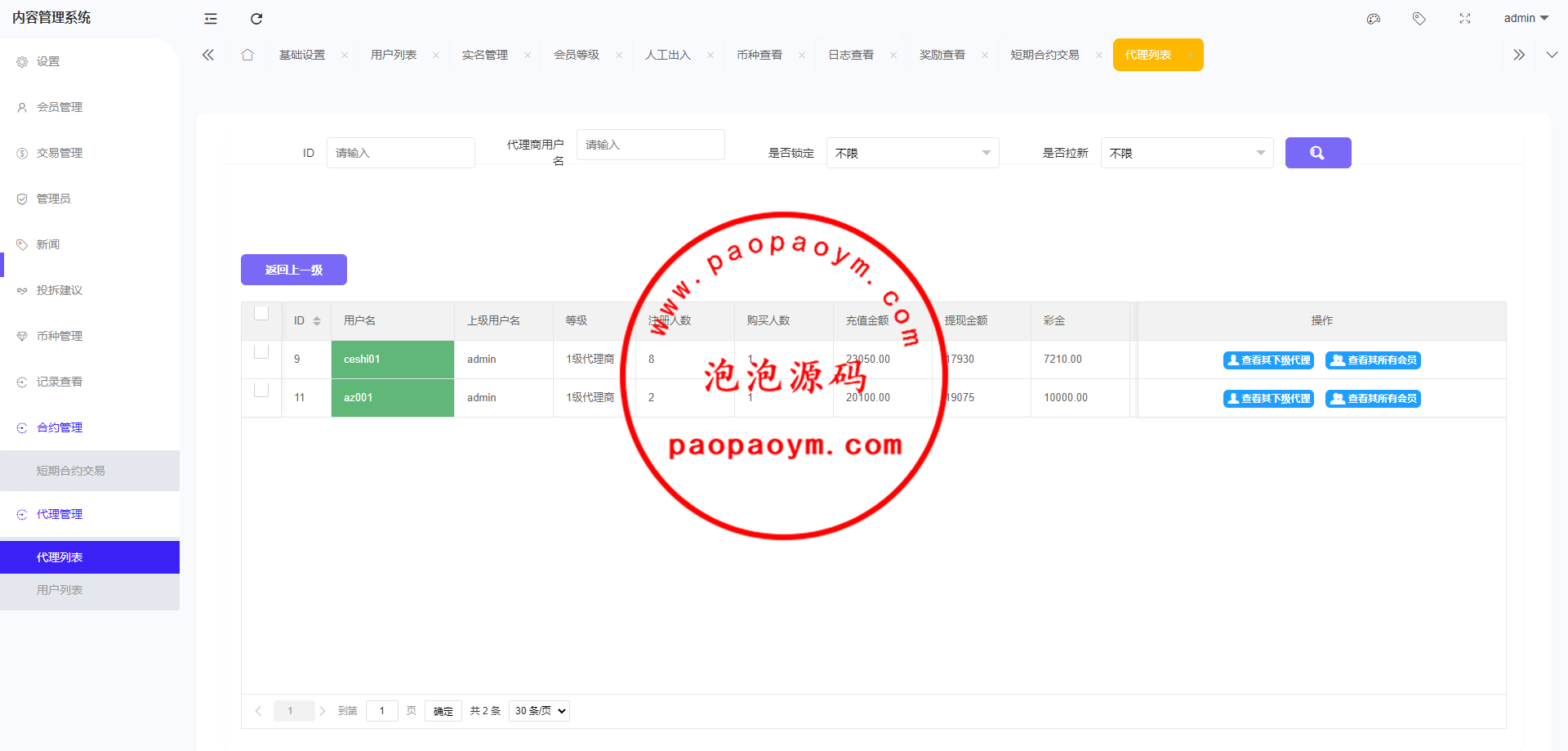
Task: Open 管理员 sidebar menu
Action: click(x=90, y=199)
